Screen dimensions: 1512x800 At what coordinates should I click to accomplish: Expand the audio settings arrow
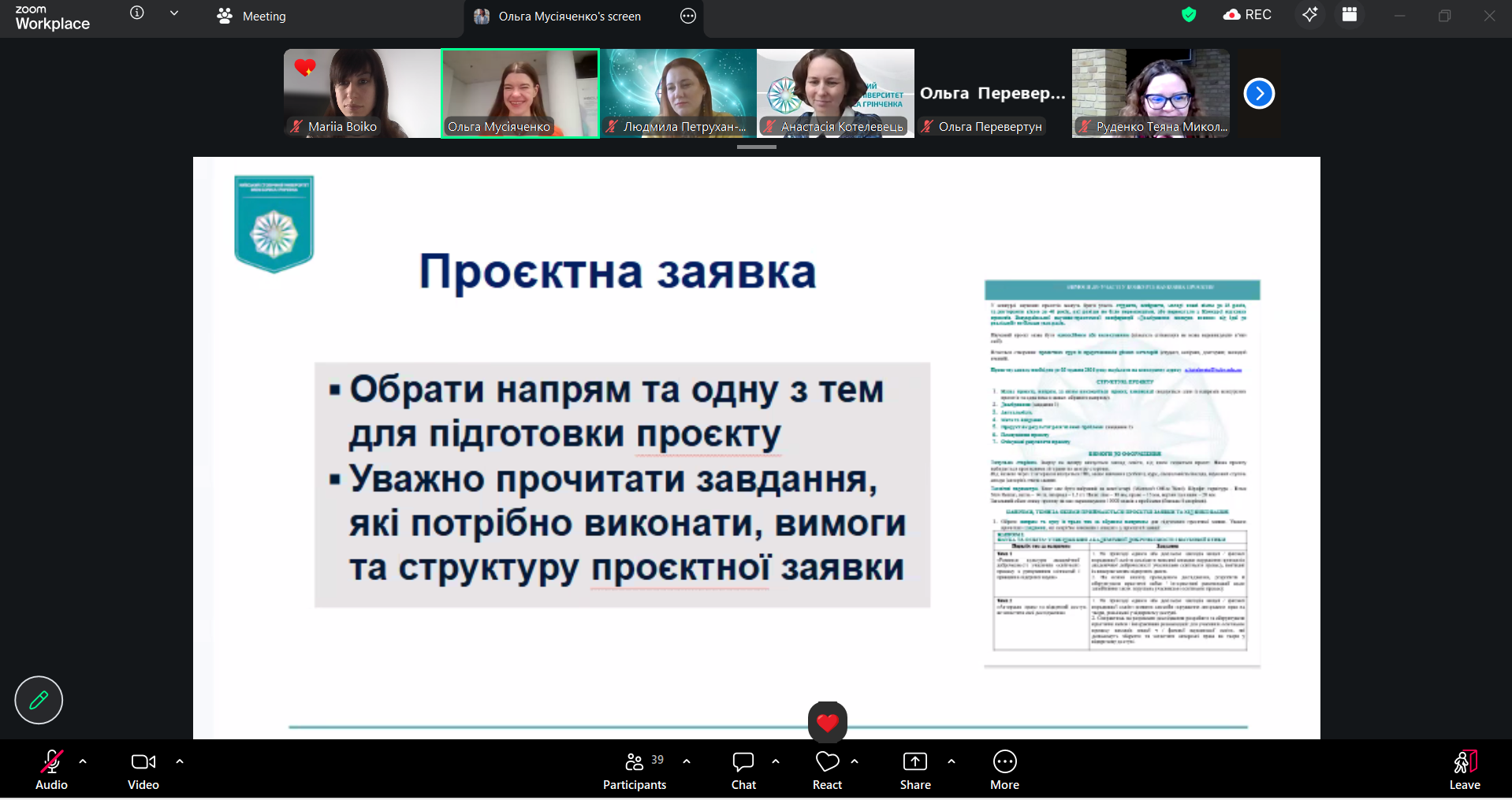[x=83, y=761]
